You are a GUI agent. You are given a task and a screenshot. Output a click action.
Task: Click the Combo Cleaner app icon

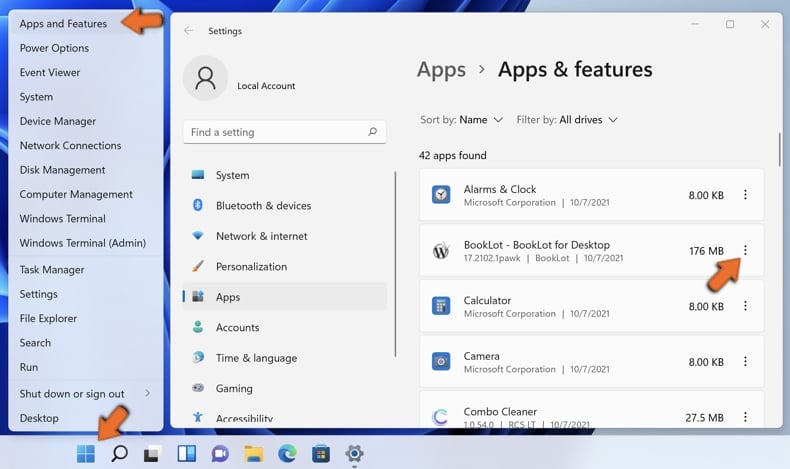point(440,417)
